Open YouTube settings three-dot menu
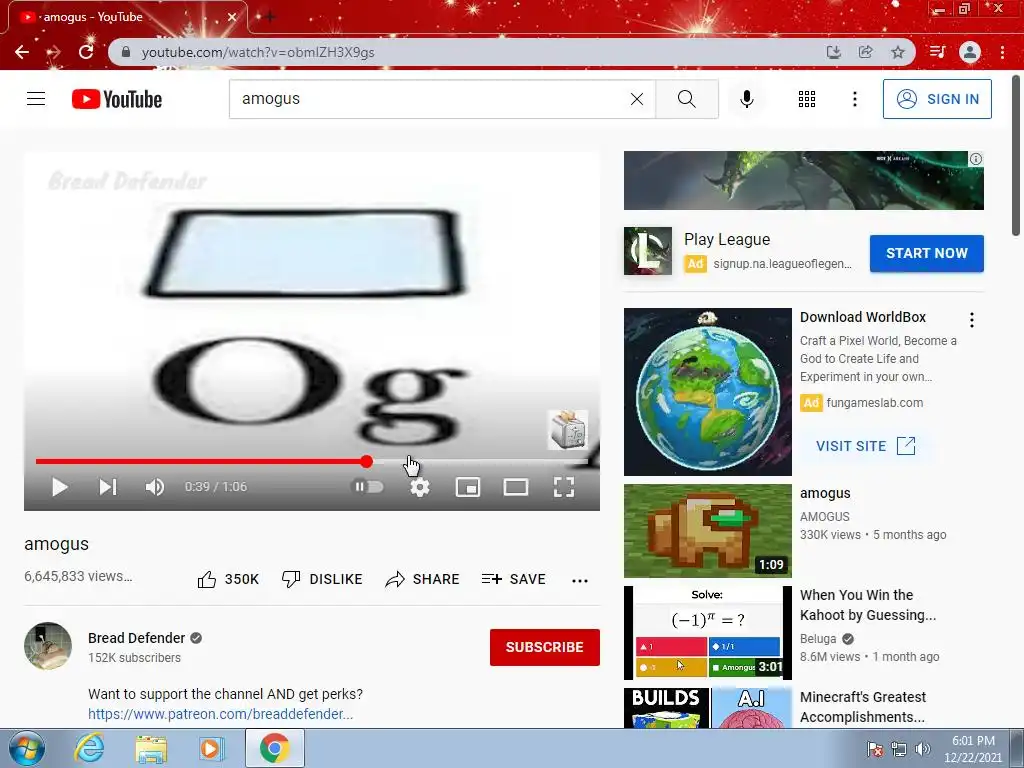The height and width of the screenshot is (768, 1024). point(854,99)
